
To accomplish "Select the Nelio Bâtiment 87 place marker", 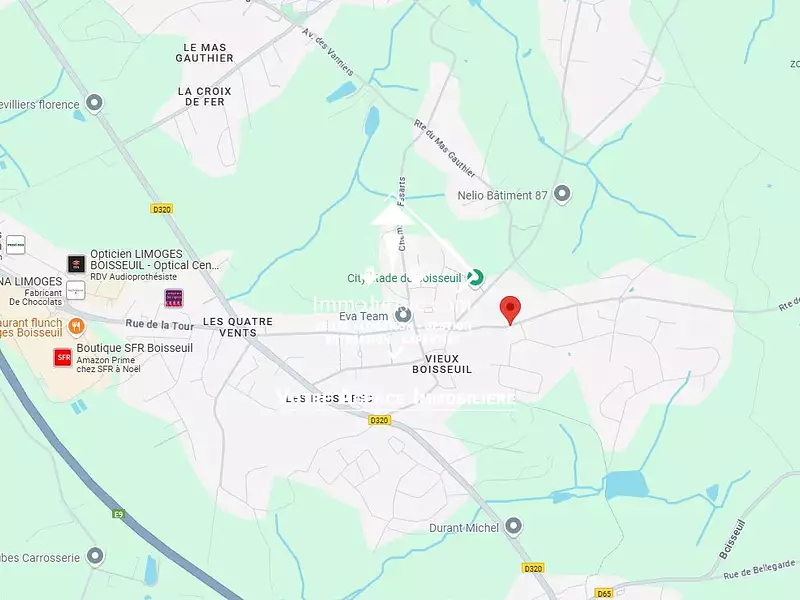I will click(x=562, y=195).
